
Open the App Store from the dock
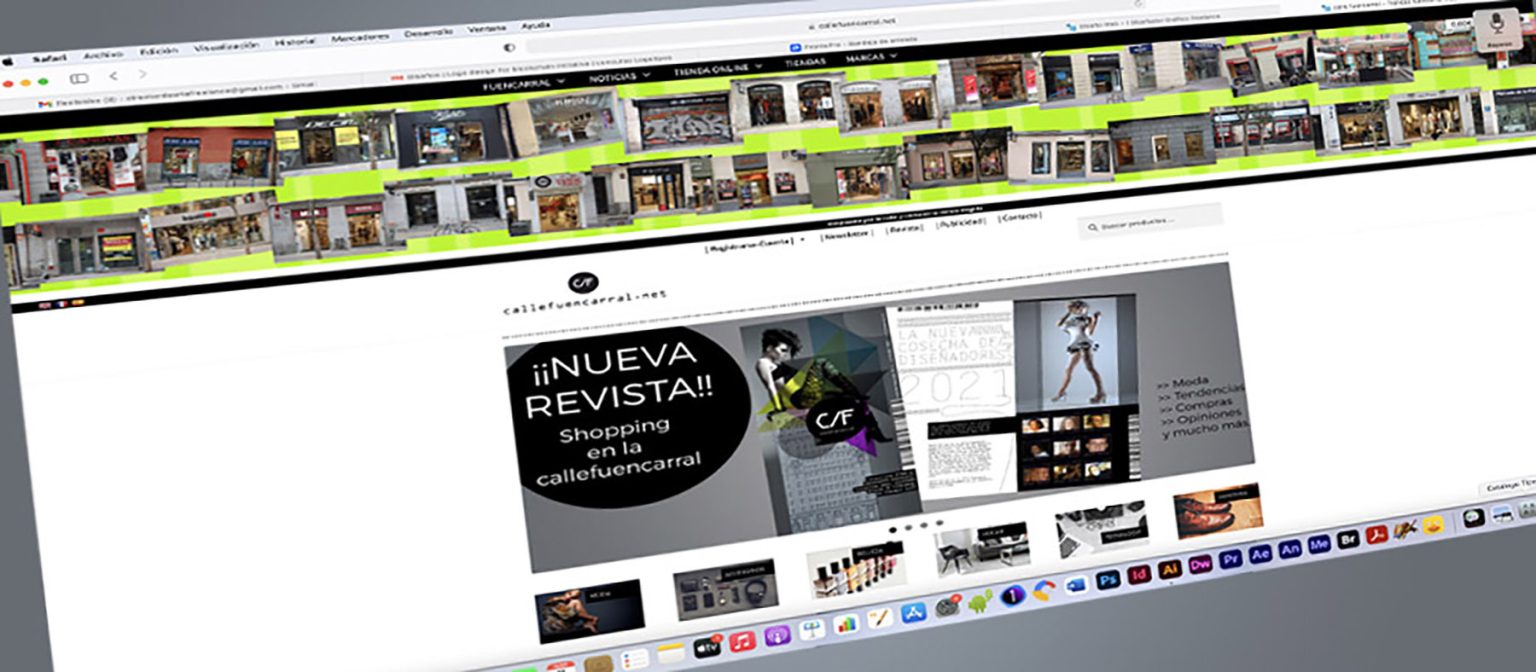913,612
